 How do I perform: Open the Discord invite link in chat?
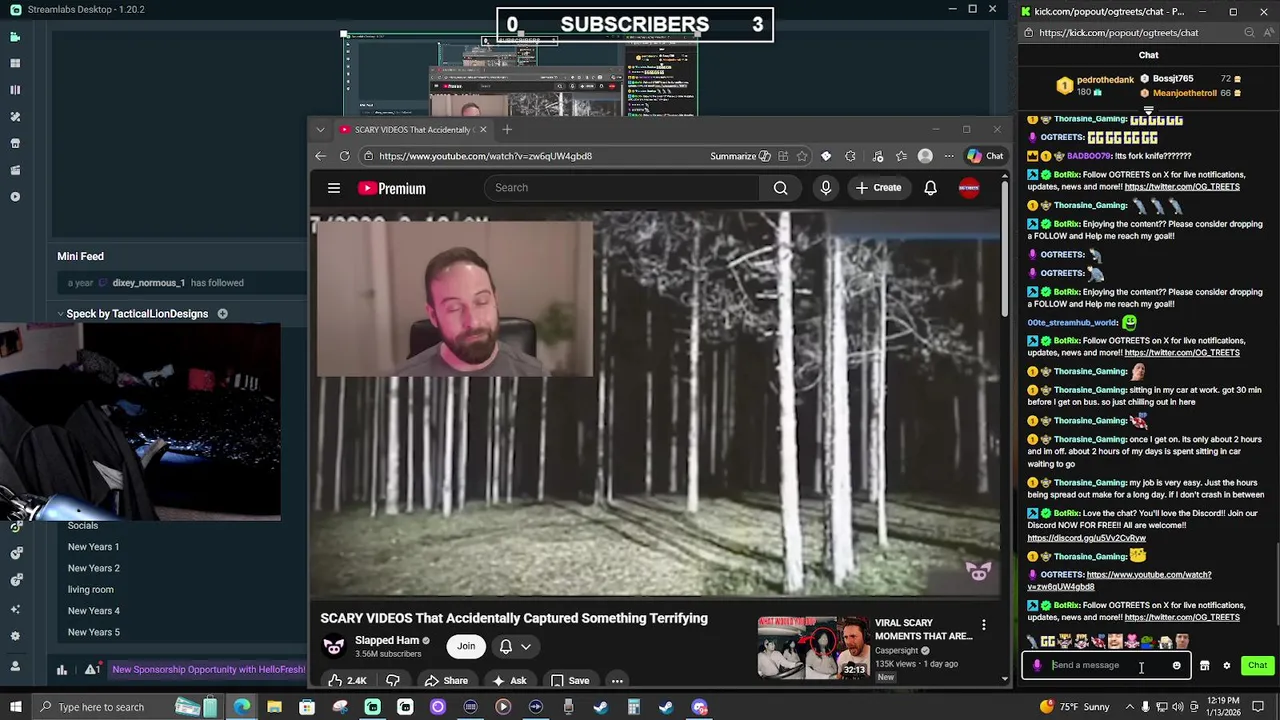pyautogui.click(x=1086, y=538)
